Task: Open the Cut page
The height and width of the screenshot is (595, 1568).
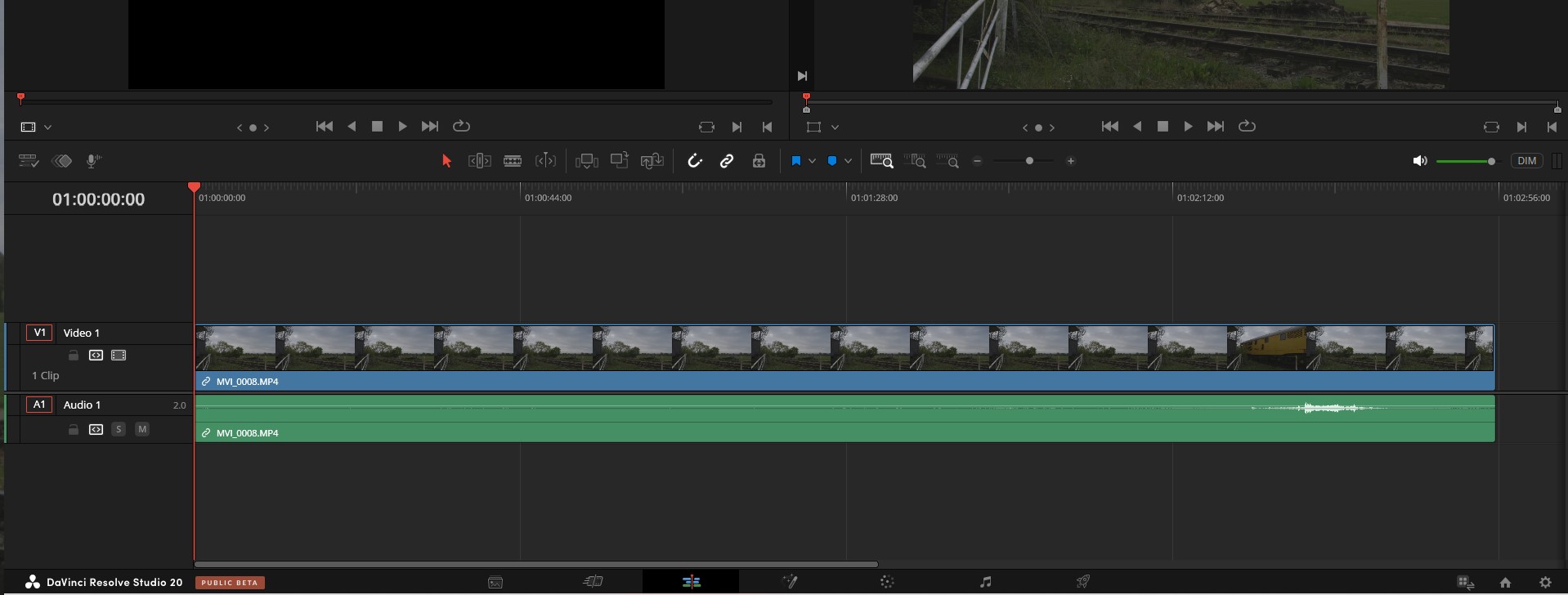Action: [593, 582]
